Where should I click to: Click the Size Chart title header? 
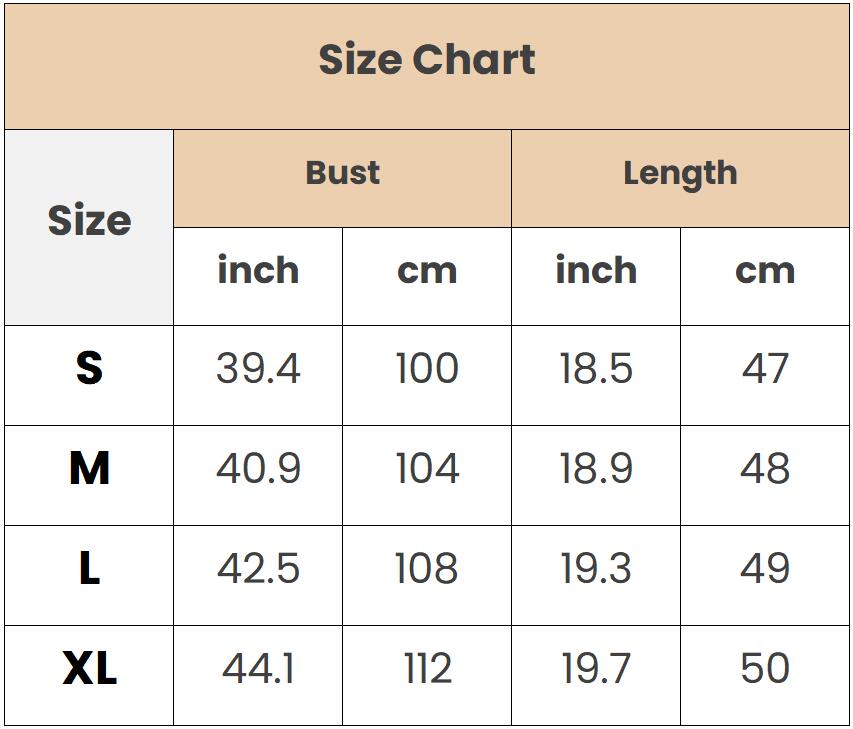(426, 67)
